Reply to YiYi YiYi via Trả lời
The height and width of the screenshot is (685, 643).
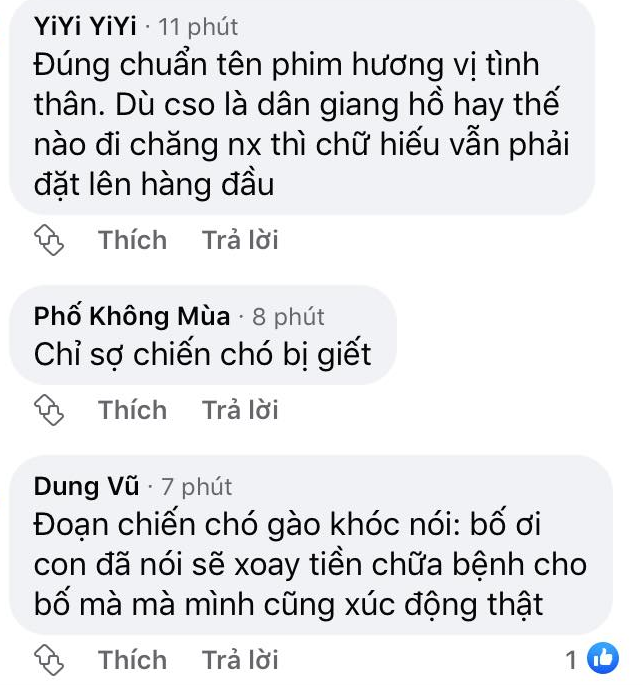pos(240,240)
